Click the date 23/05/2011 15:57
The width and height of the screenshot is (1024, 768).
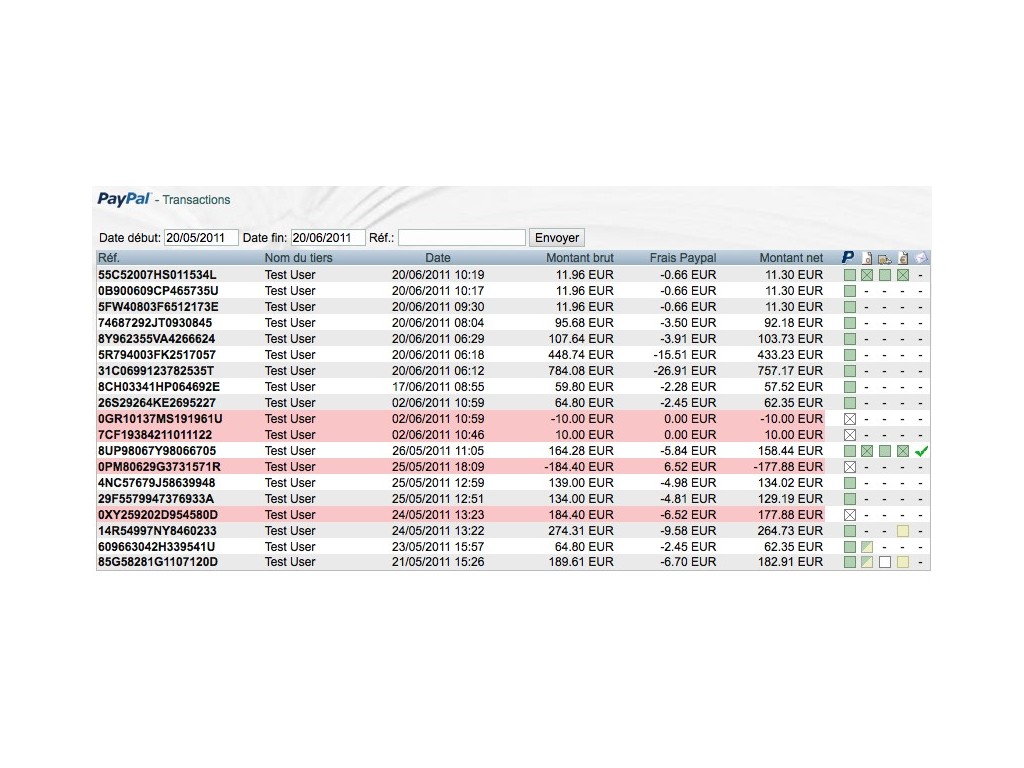coord(438,547)
